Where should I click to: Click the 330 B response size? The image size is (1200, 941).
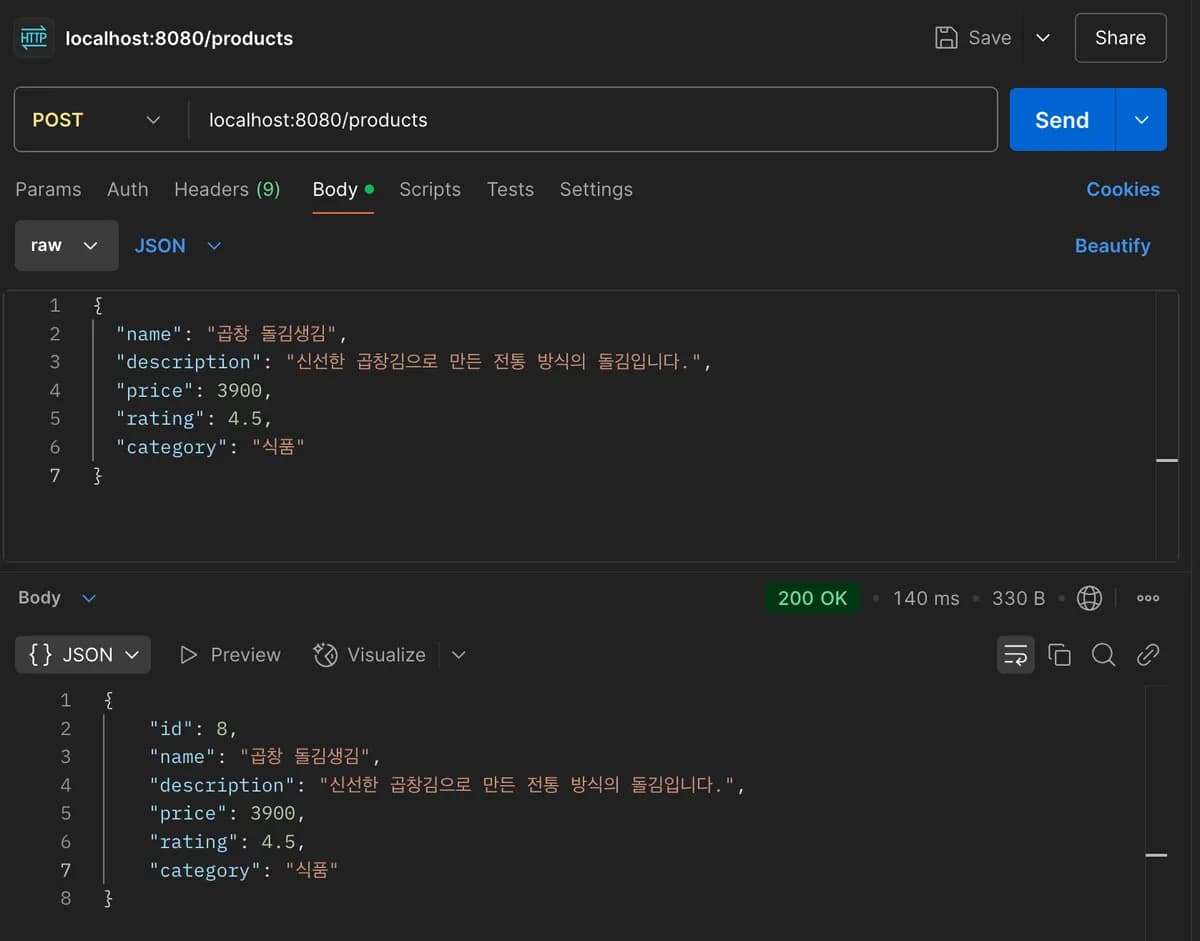1018,598
